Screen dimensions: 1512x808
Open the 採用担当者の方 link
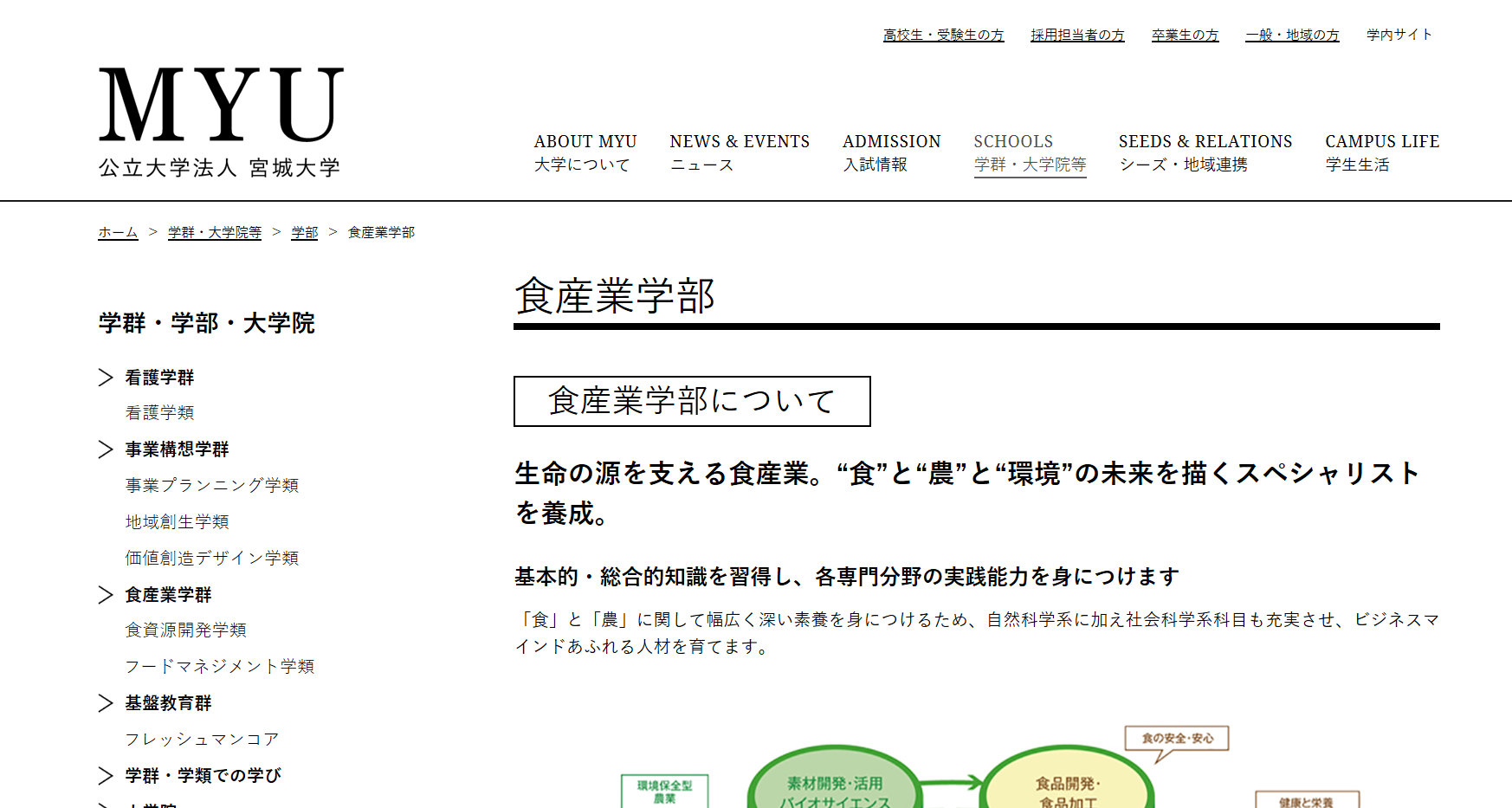click(1077, 35)
